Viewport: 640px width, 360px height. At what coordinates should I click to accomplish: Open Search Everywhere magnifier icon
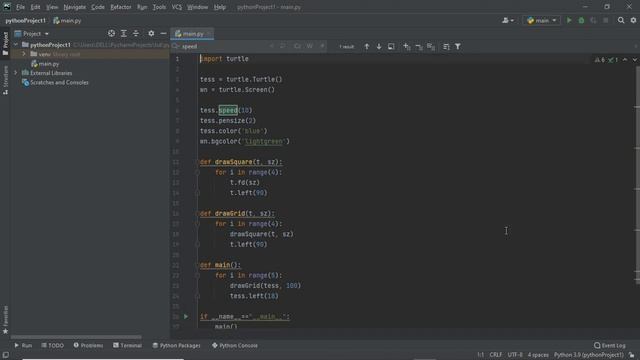click(x=621, y=20)
